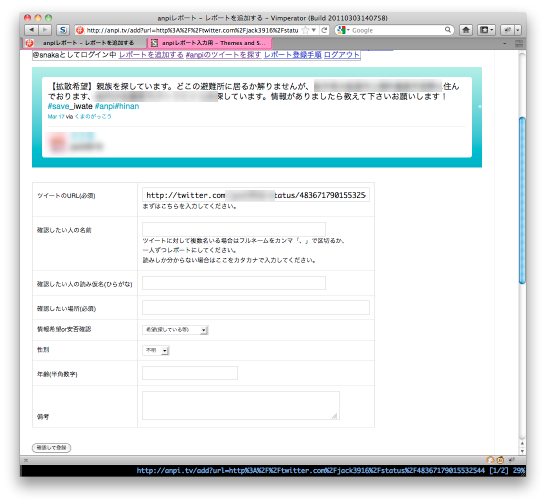
Task: Click the search magnifier in Google box
Action: point(448,30)
